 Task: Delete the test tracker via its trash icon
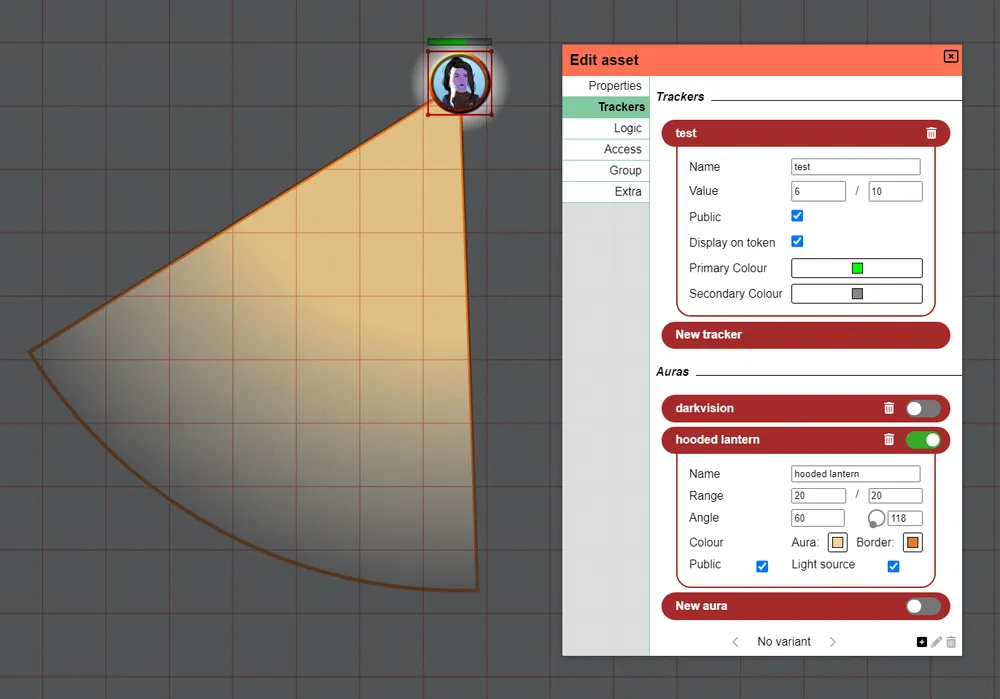pos(931,133)
